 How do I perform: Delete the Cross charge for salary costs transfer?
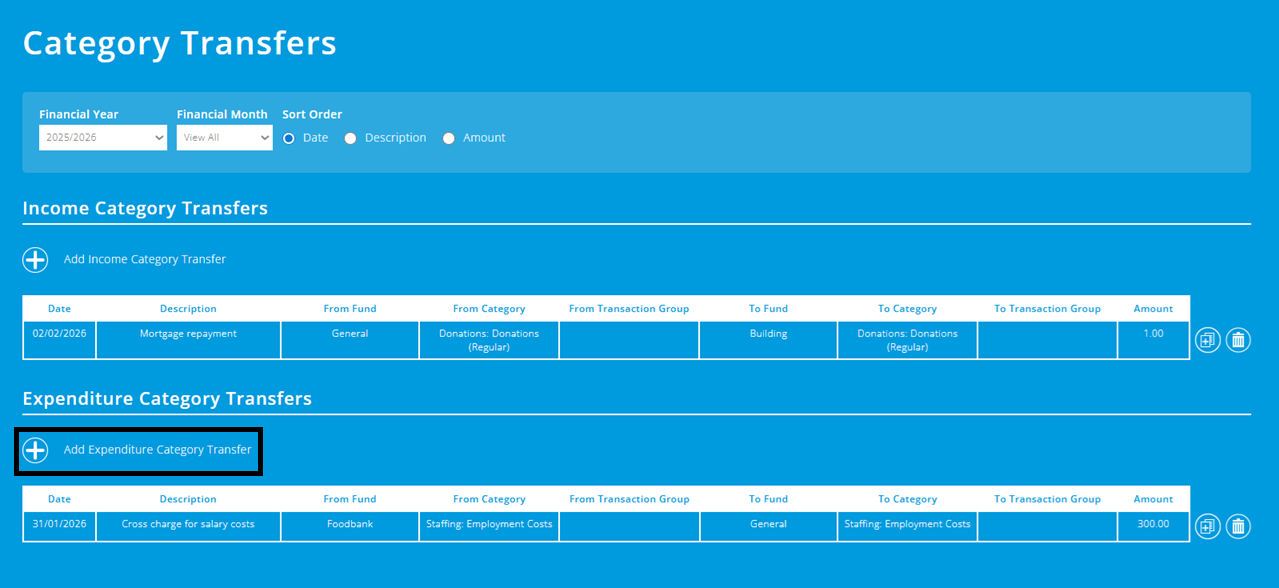tap(1238, 526)
